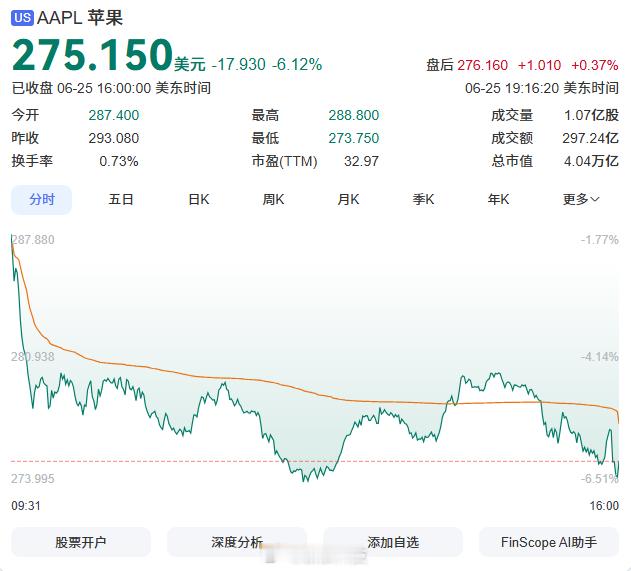
Task: Click the chart axis label 273.995
Action: (33, 478)
